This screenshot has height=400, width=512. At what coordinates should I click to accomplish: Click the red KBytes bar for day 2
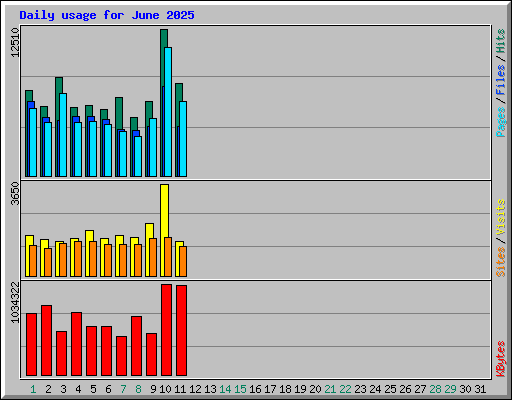coord(46,340)
